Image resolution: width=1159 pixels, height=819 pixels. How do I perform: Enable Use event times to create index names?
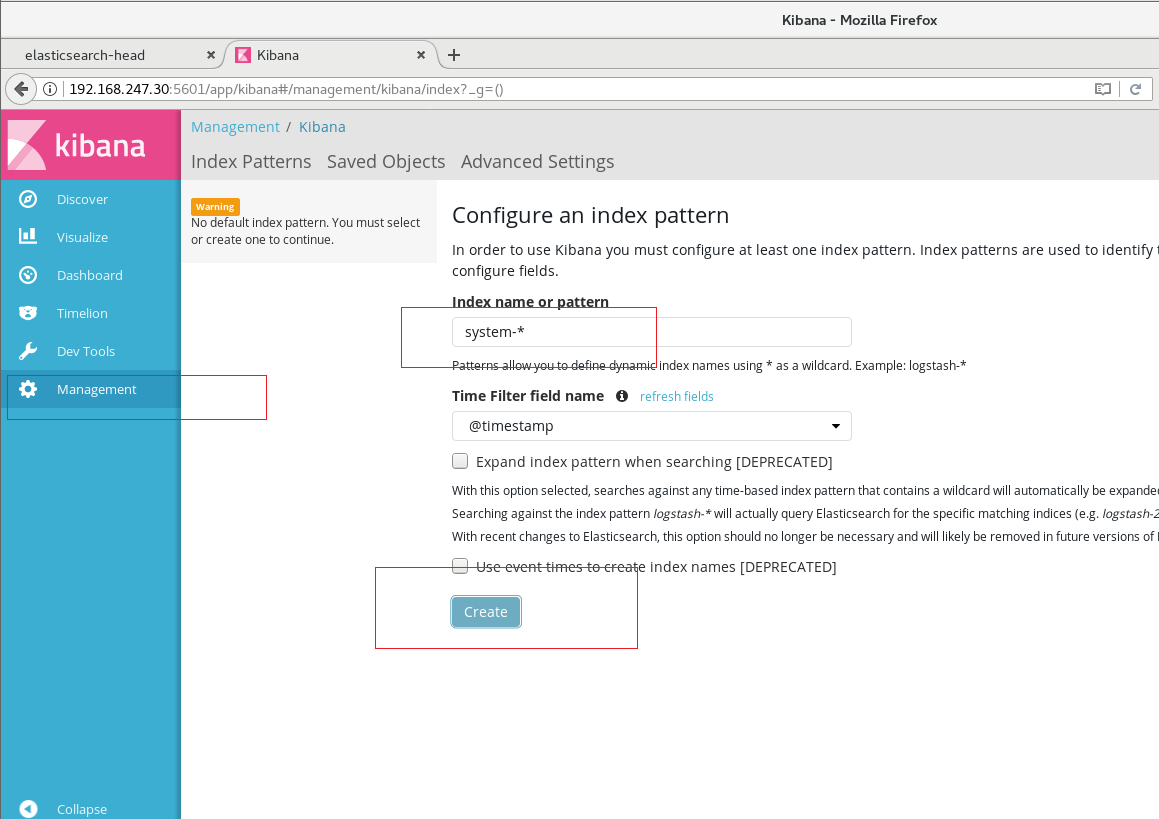(x=460, y=566)
